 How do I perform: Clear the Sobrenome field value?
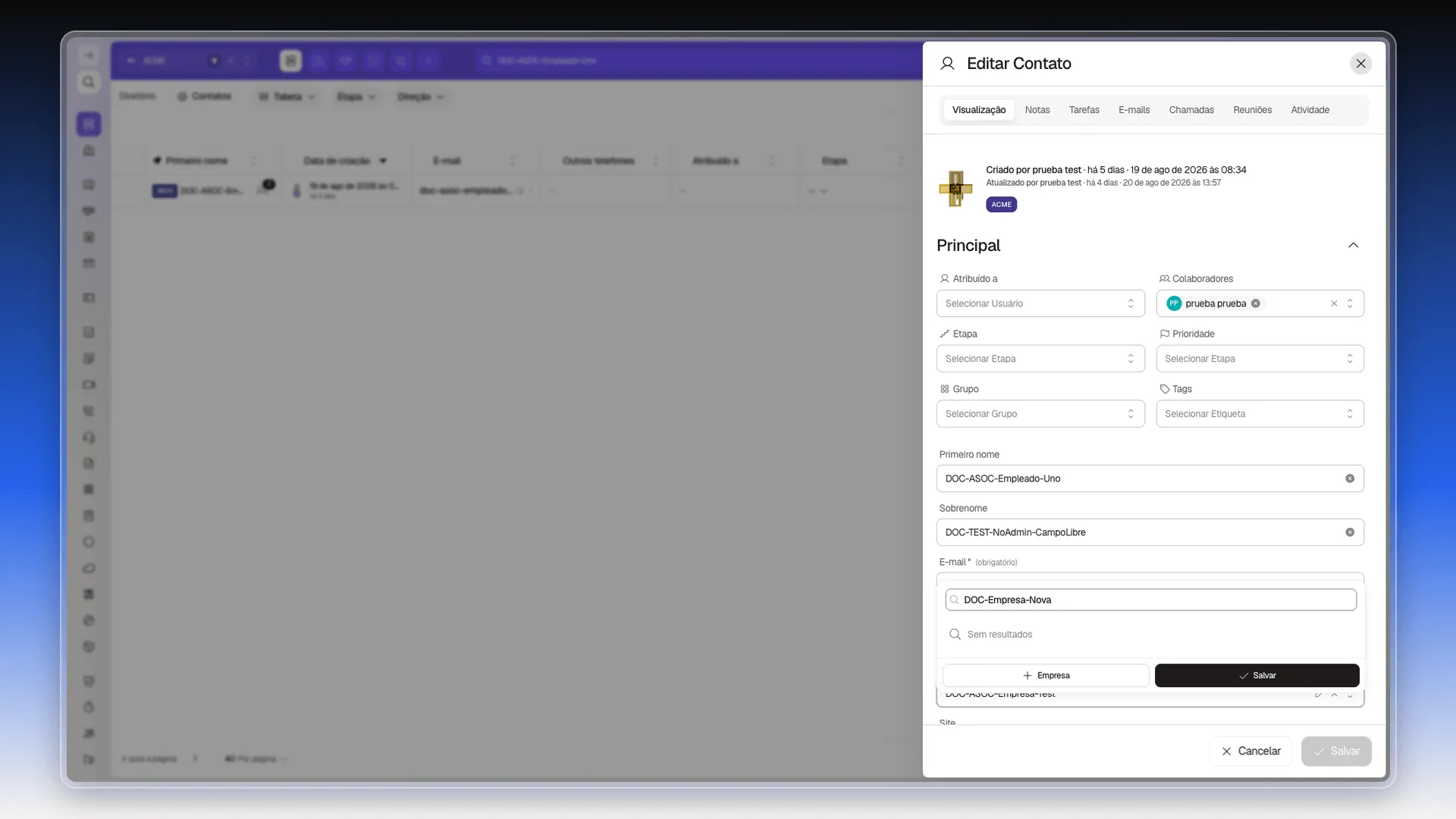tap(1350, 532)
